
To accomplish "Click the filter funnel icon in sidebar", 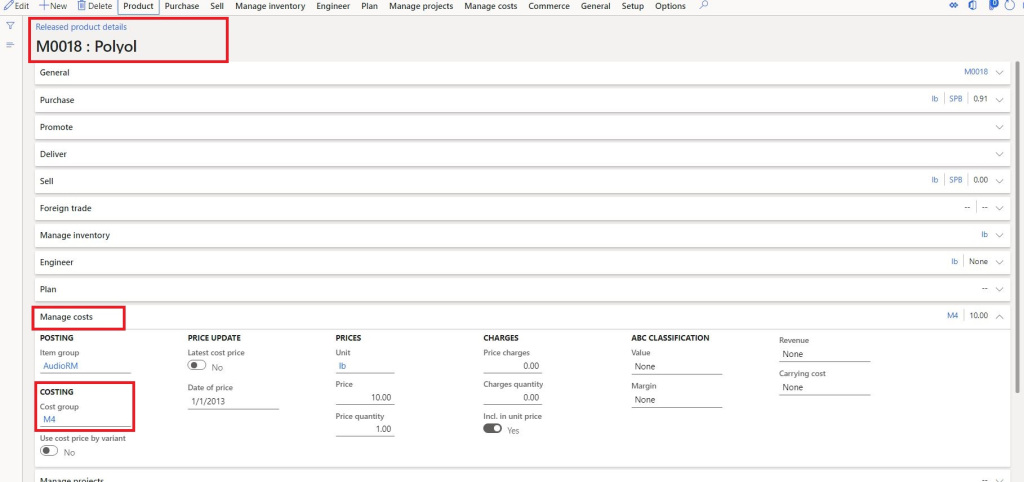I will tap(10, 27).
